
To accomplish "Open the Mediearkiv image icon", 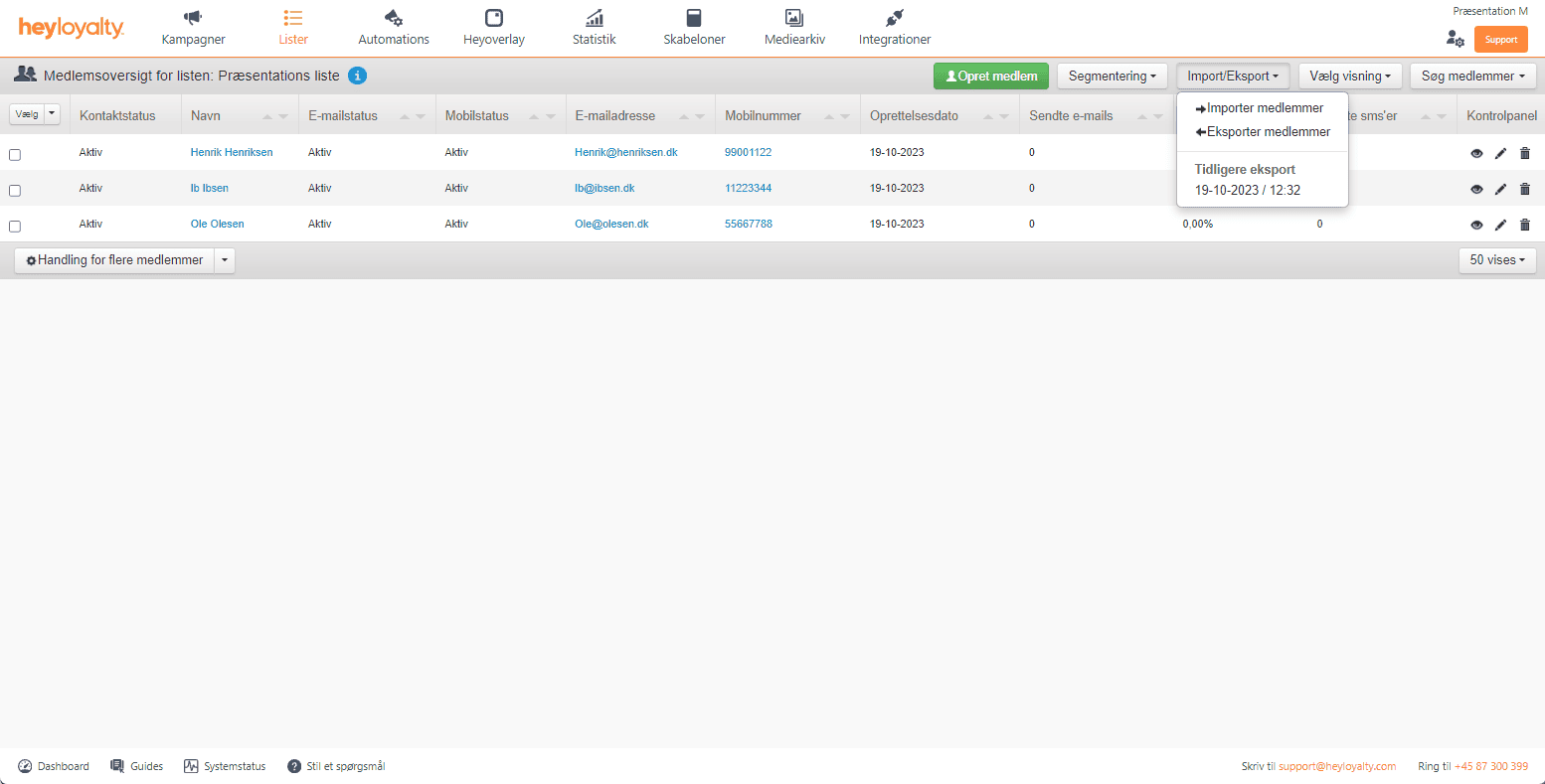I will (793, 18).
